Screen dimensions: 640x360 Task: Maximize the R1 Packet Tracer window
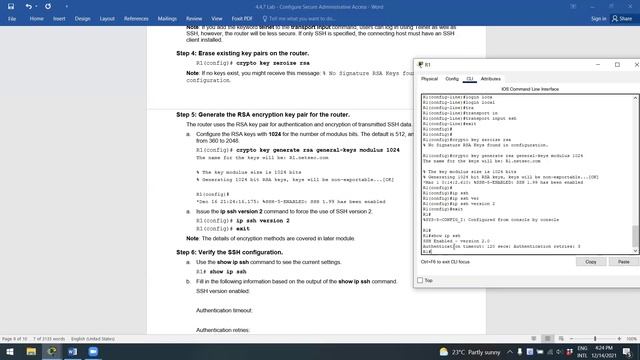coord(617,64)
